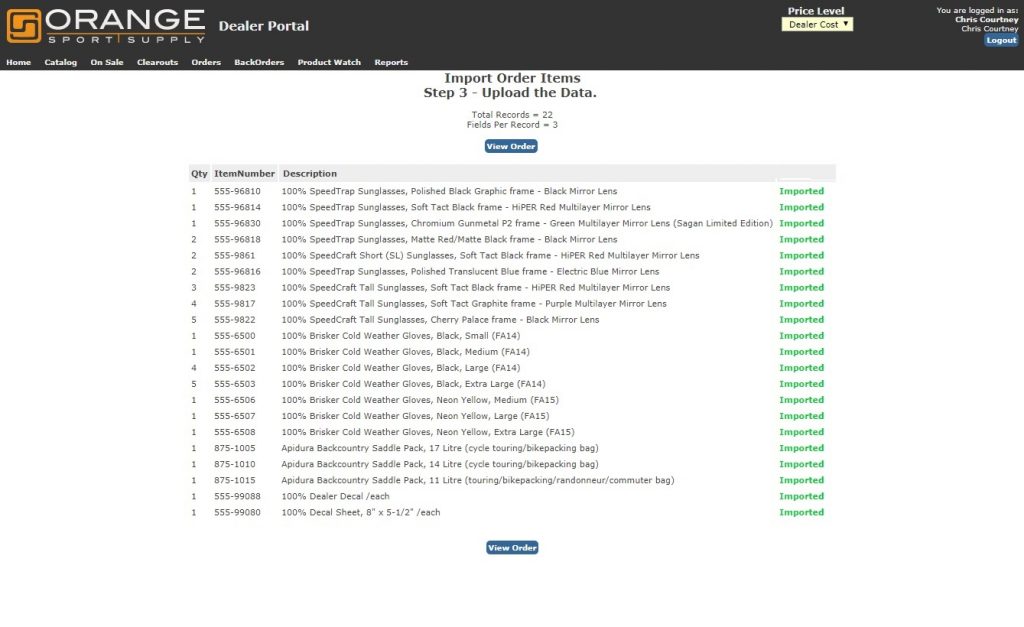This screenshot has height=627, width=1024.
Task: Select item number 555-6501
Action: [234, 352]
